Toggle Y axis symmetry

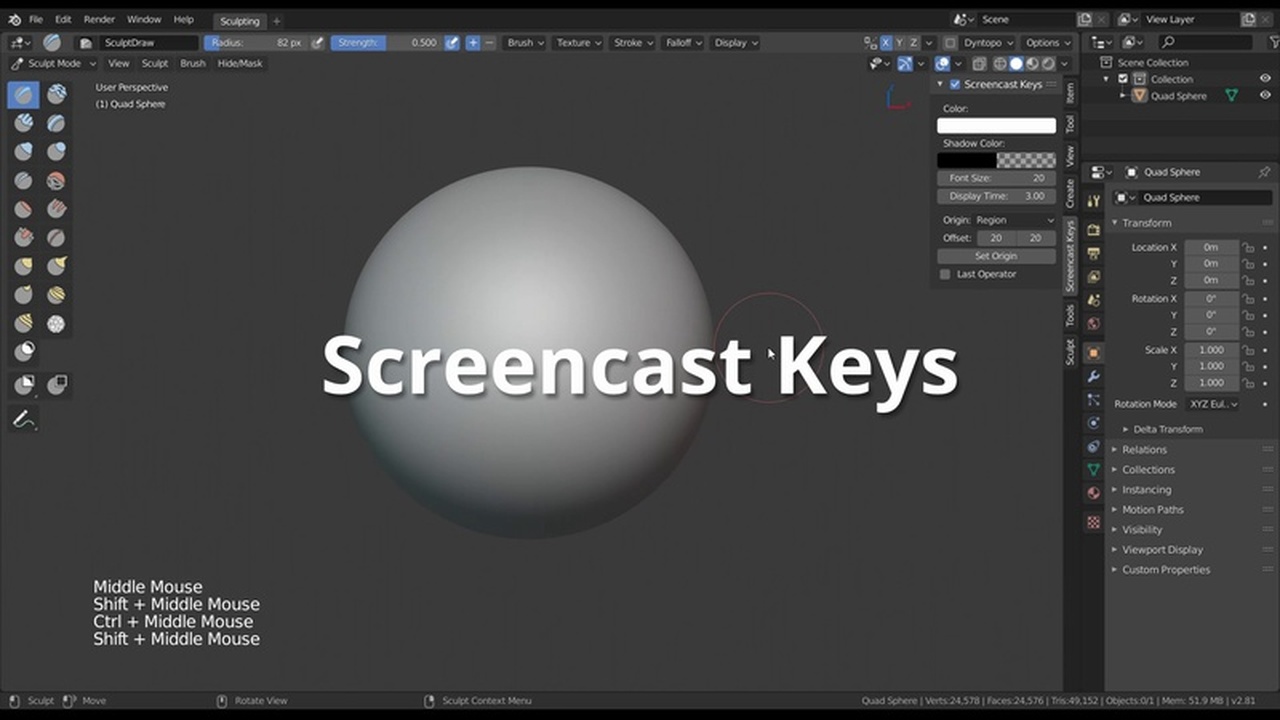pyautogui.click(x=899, y=43)
